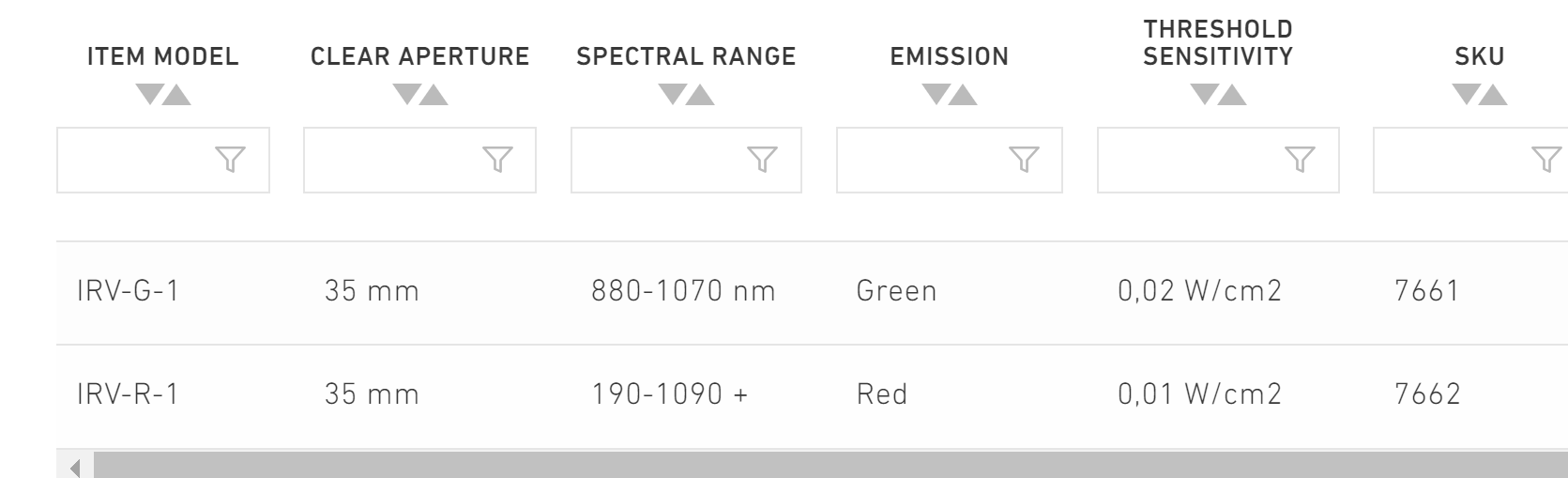Click SKU 7662 cell
The image size is (1568, 478).
coord(1427,394)
